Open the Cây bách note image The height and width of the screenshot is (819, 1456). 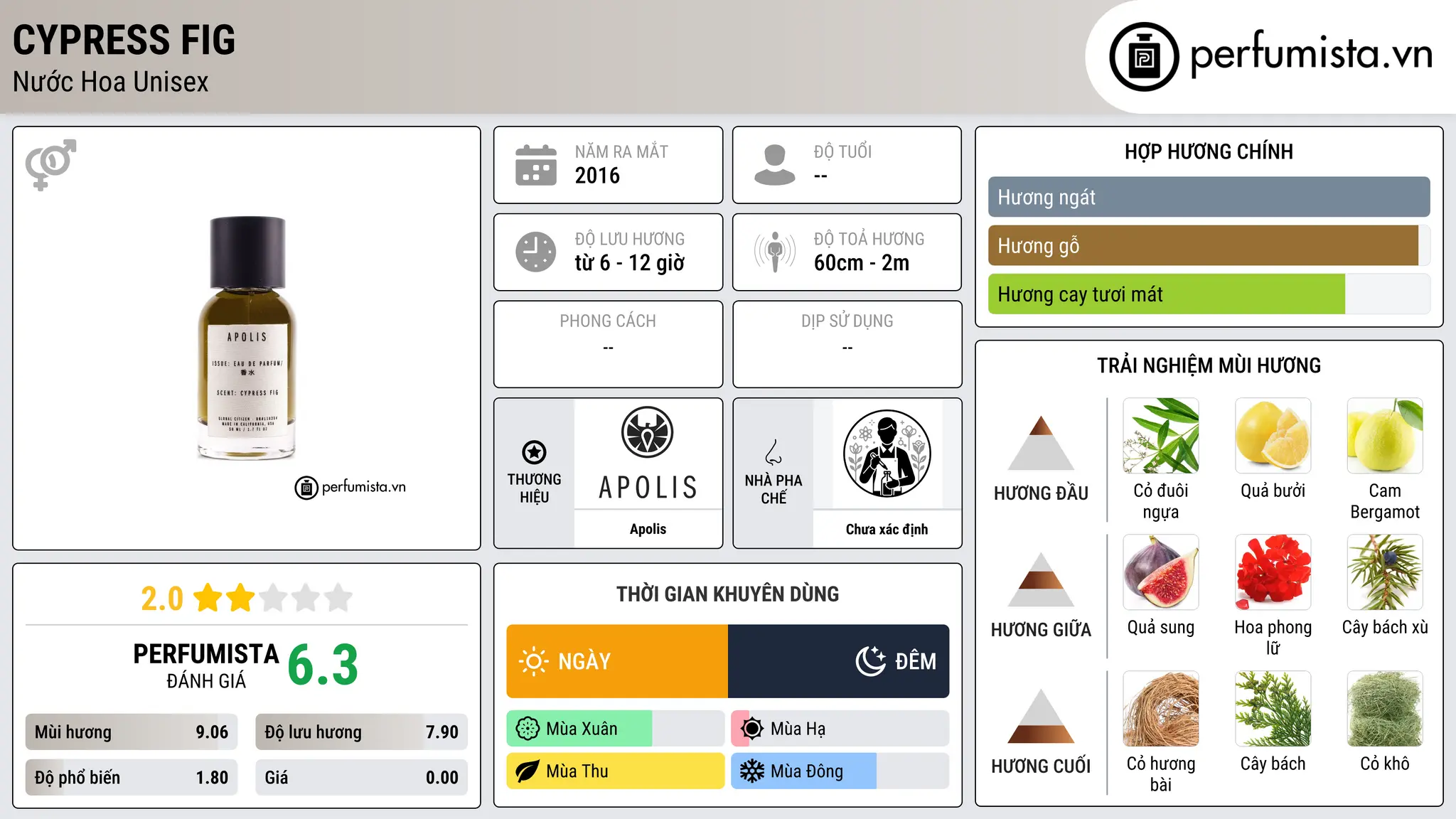[1273, 709]
